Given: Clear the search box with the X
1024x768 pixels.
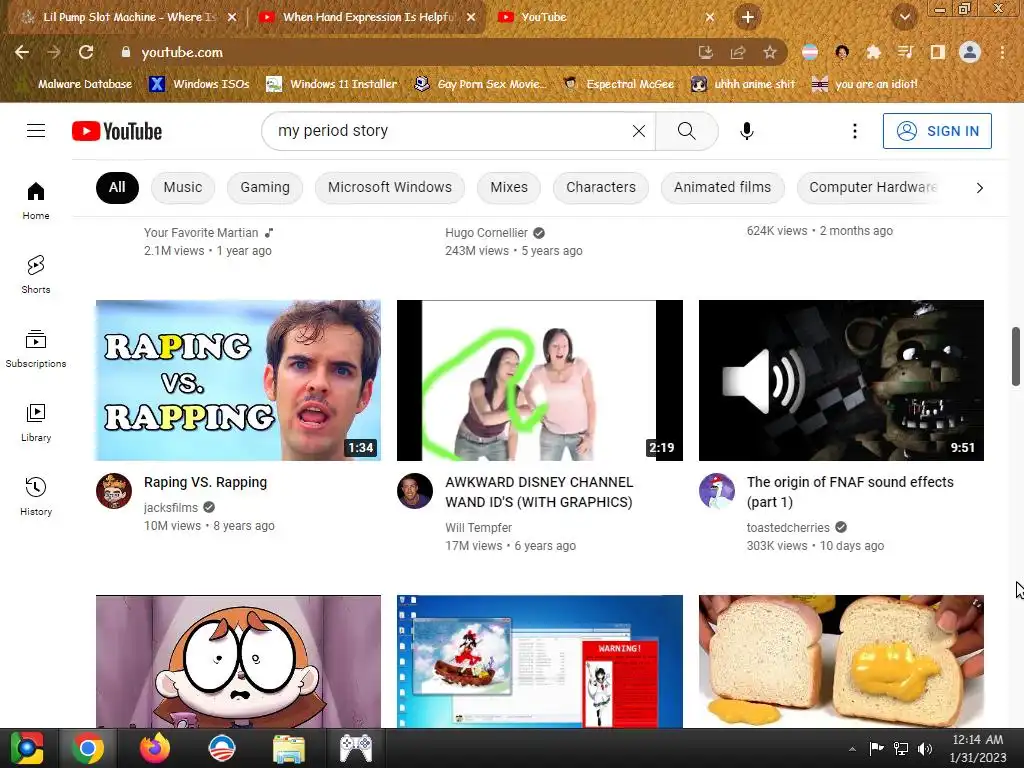Looking at the screenshot, I should point(639,131).
